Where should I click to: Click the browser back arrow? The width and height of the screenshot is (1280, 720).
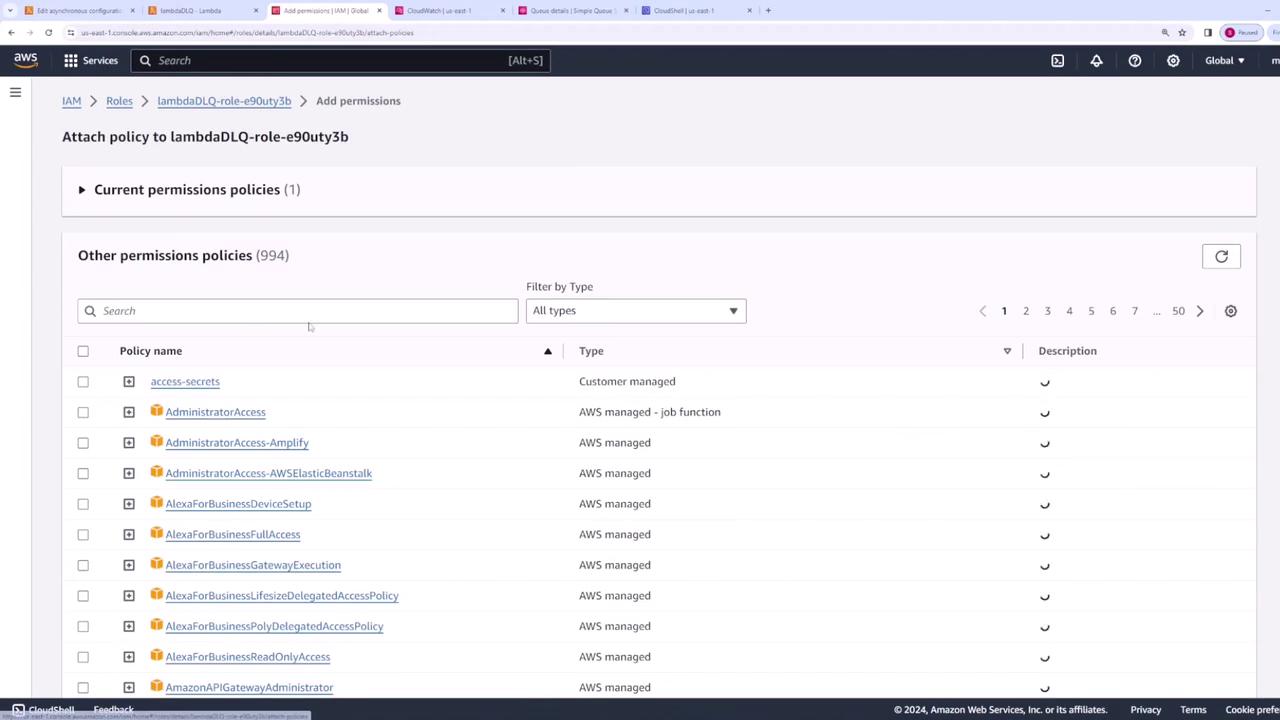click(11, 33)
